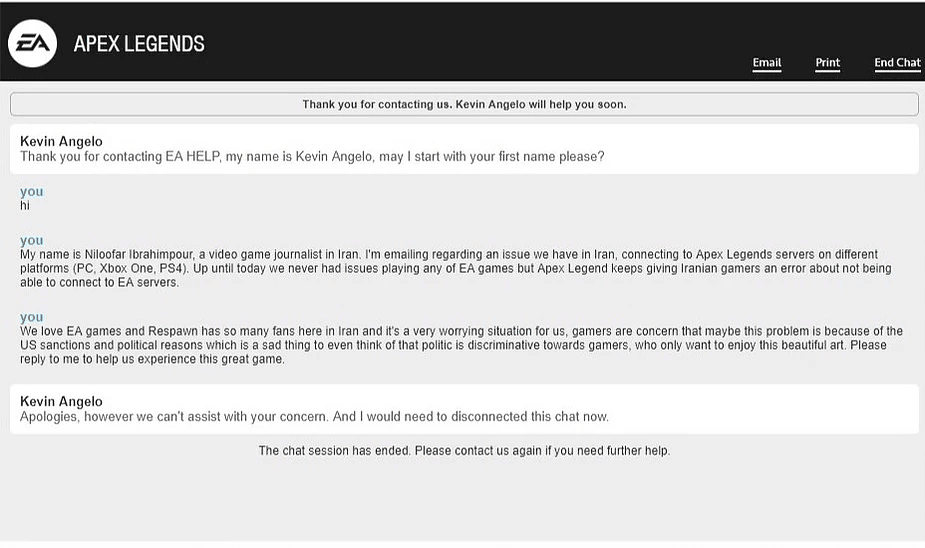
Task: Click agent's greeting asking for first name
Action: pyautogui.click(x=312, y=157)
